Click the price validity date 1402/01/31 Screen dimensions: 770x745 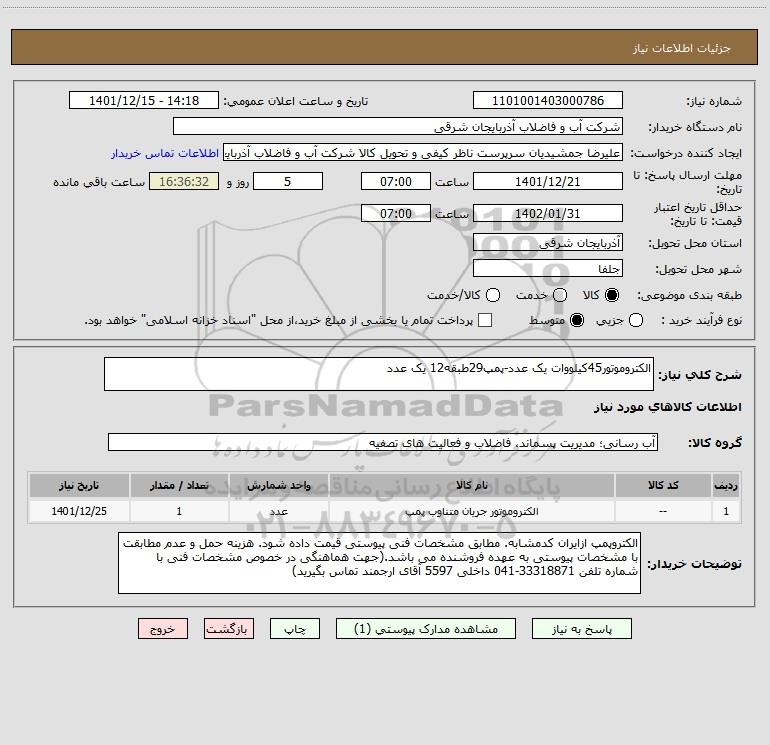click(x=548, y=213)
